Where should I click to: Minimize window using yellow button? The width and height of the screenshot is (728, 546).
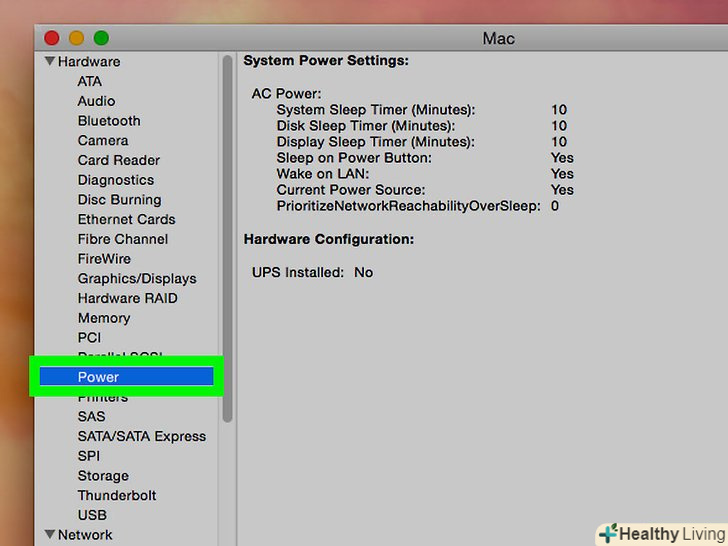[x=77, y=38]
